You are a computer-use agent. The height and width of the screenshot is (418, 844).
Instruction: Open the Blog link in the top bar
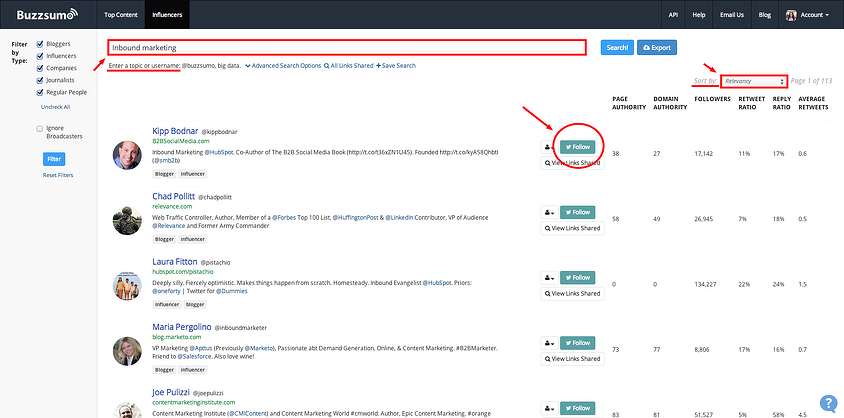tap(765, 15)
